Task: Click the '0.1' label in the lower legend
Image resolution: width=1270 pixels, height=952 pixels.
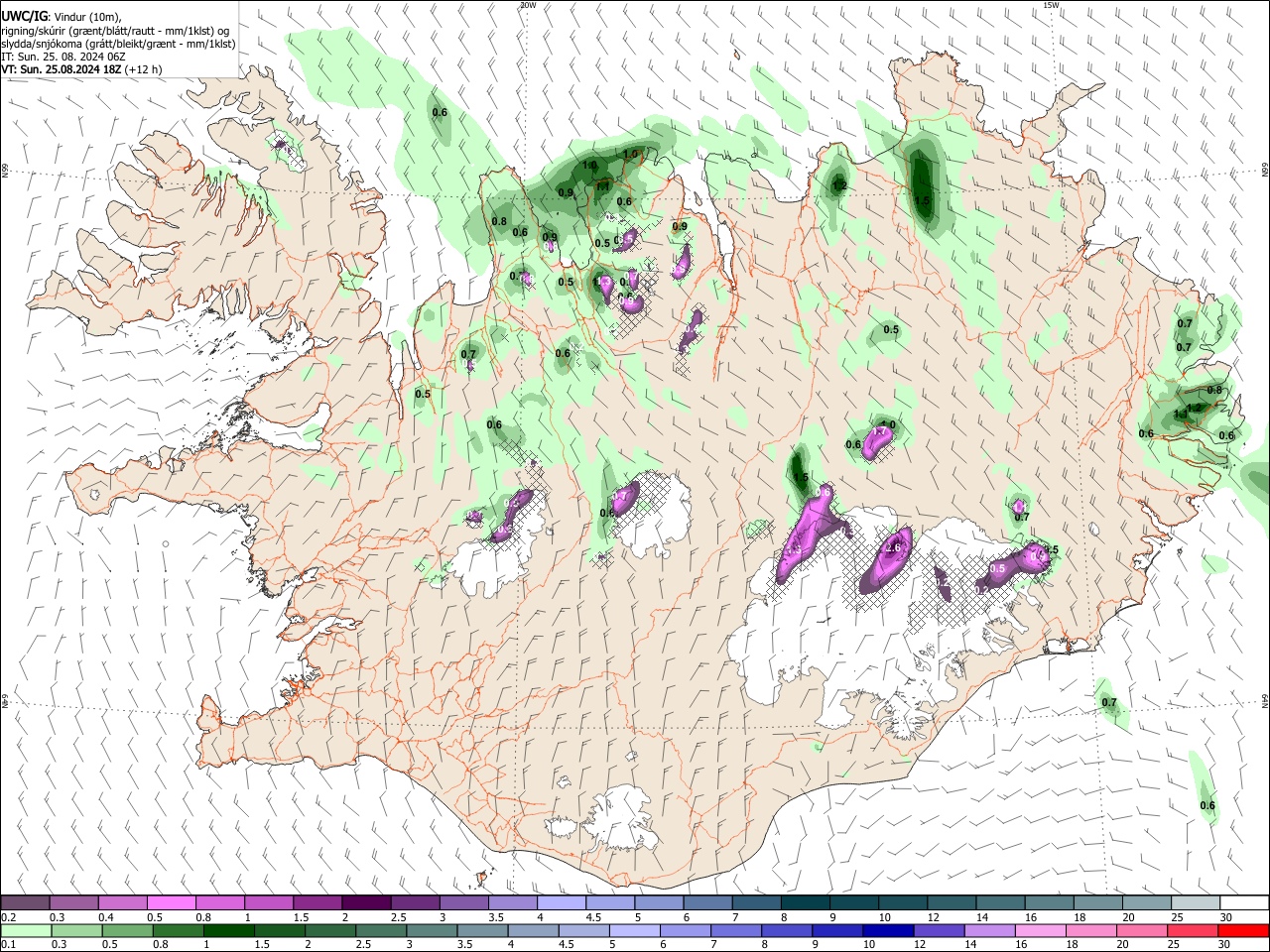Action: pyautogui.click(x=8, y=945)
